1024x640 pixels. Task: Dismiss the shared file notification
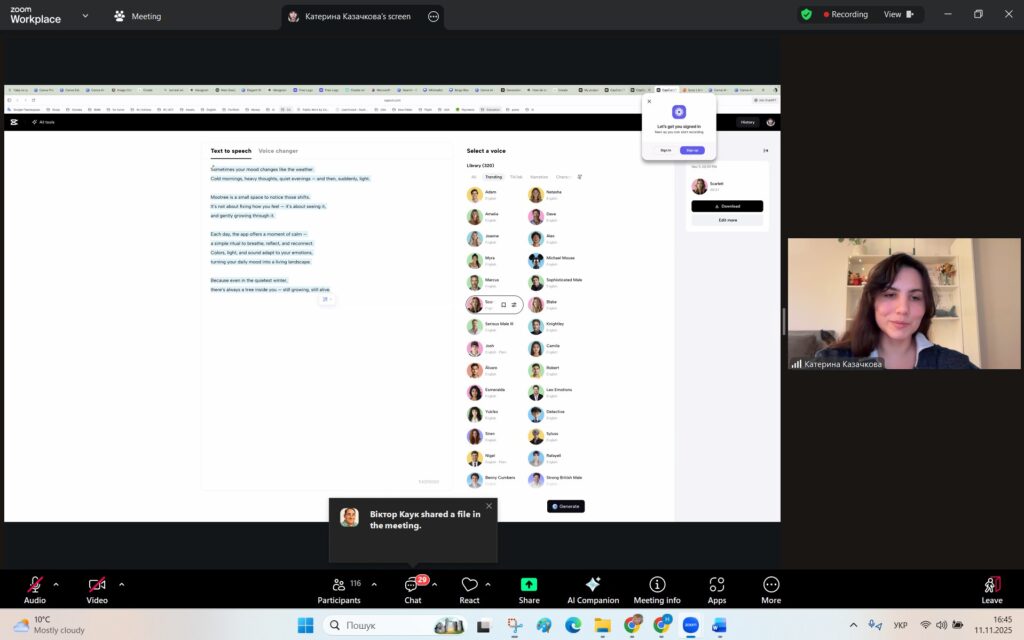(x=489, y=506)
